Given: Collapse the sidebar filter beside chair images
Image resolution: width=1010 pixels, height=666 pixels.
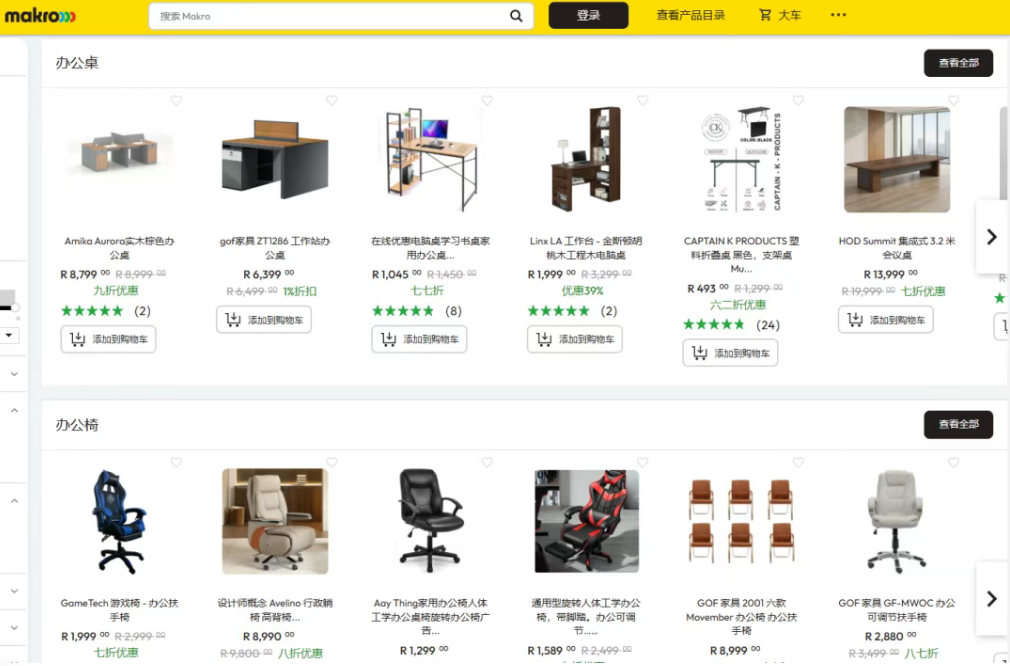Looking at the screenshot, I should [x=14, y=500].
